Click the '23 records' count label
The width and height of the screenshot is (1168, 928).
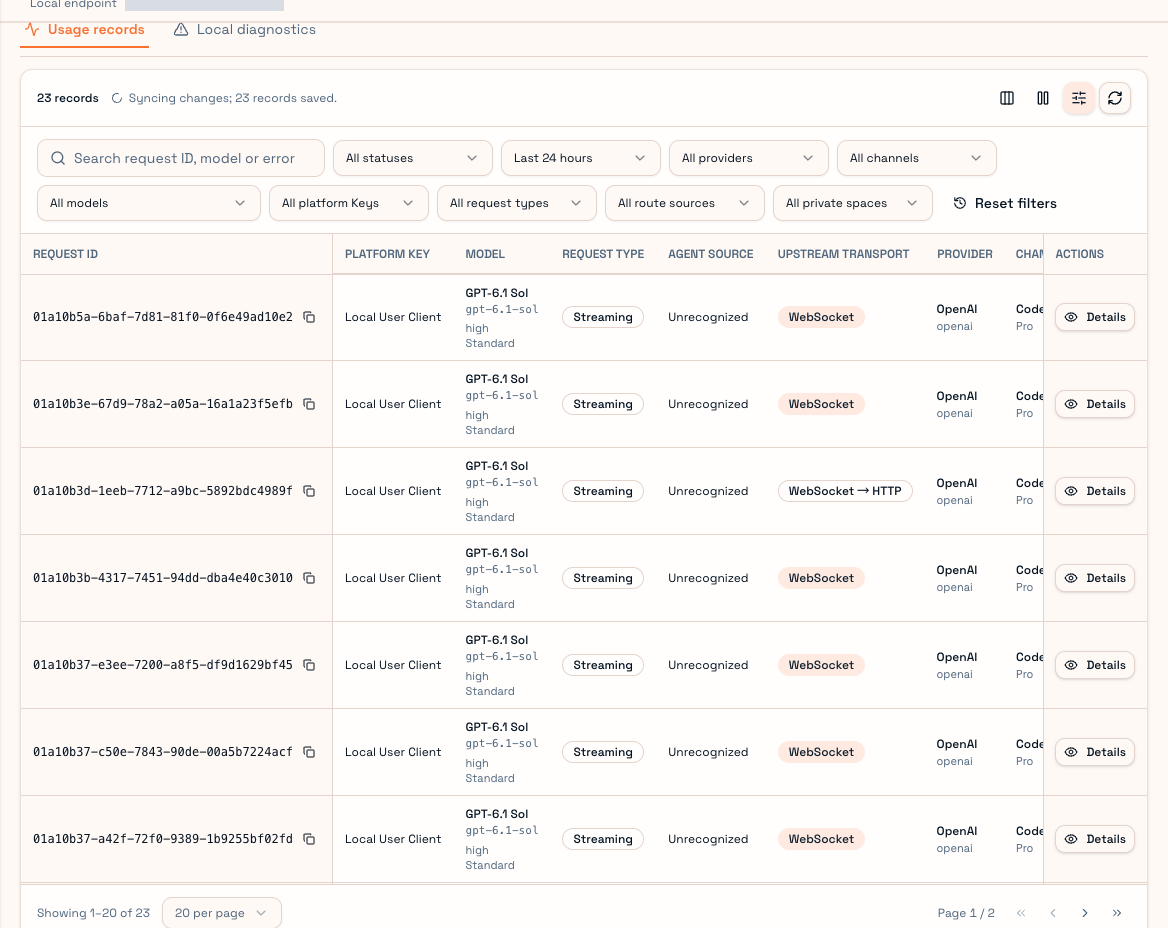[68, 98]
